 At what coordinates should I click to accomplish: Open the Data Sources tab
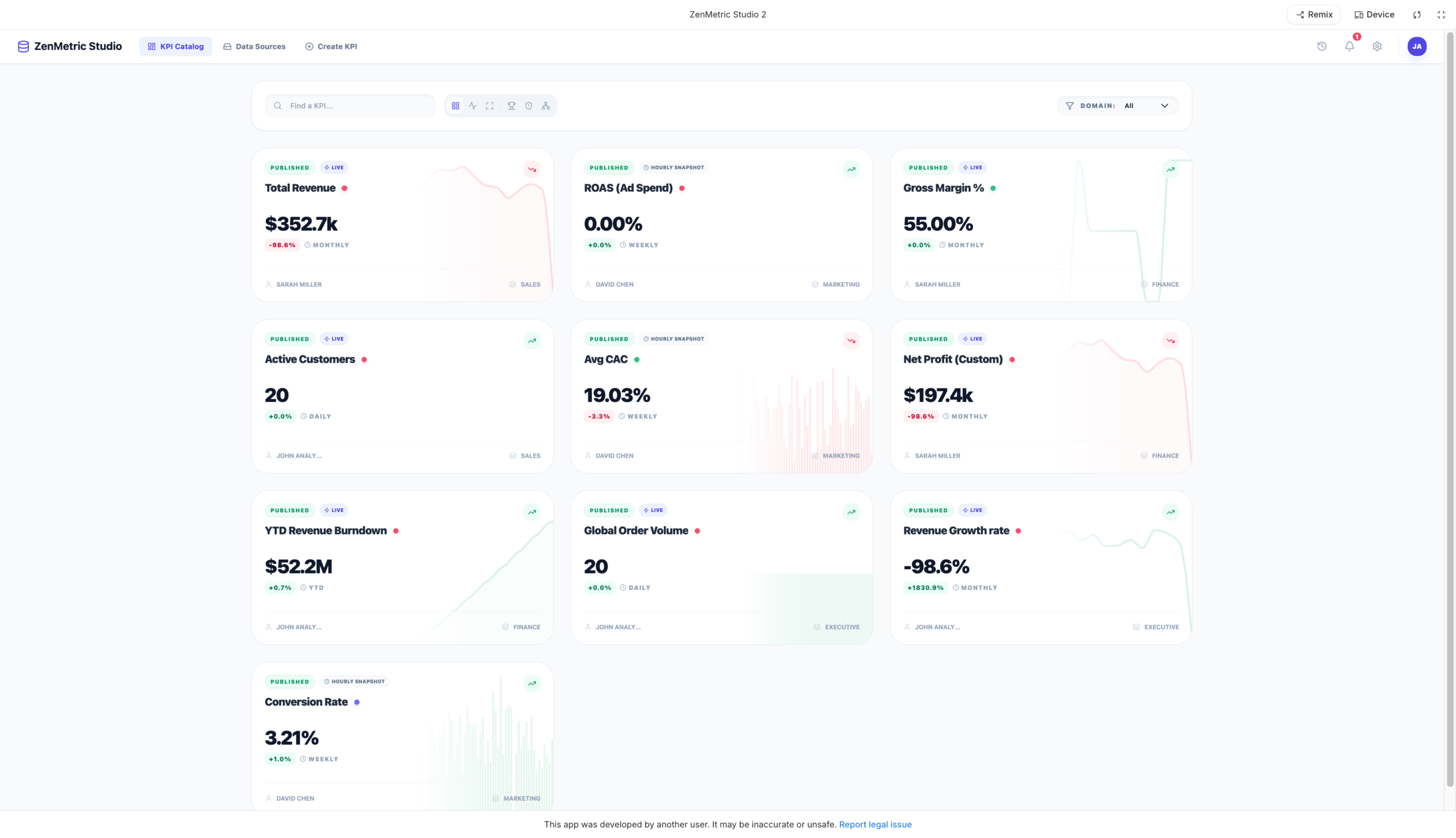[254, 47]
